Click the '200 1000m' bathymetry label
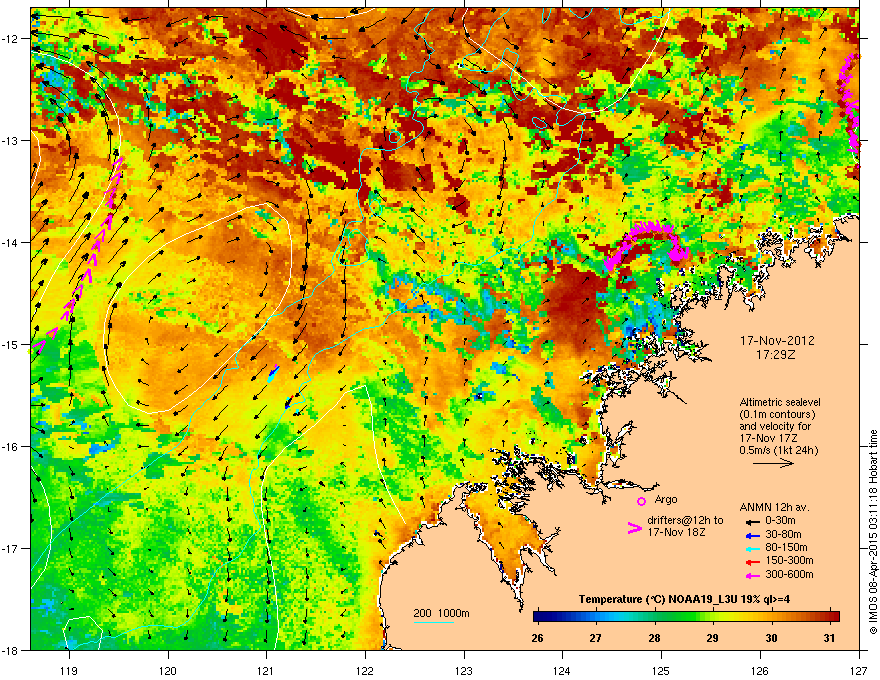Screen dimensions: 880x680 tap(441, 613)
